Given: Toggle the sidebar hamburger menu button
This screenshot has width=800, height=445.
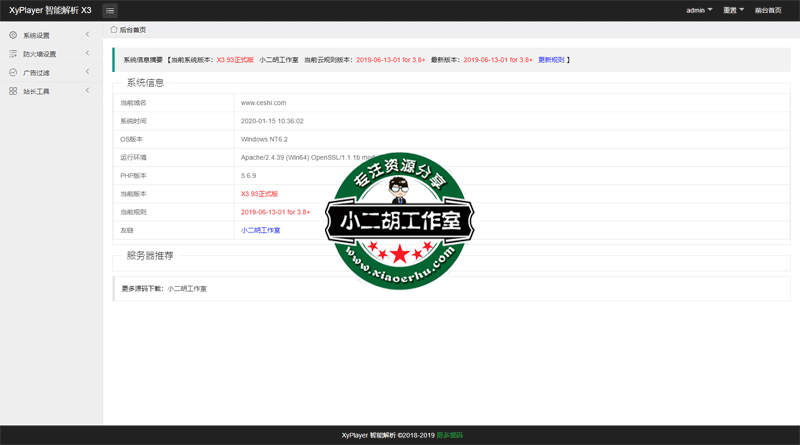Looking at the screenshot, I should [110, 11].
